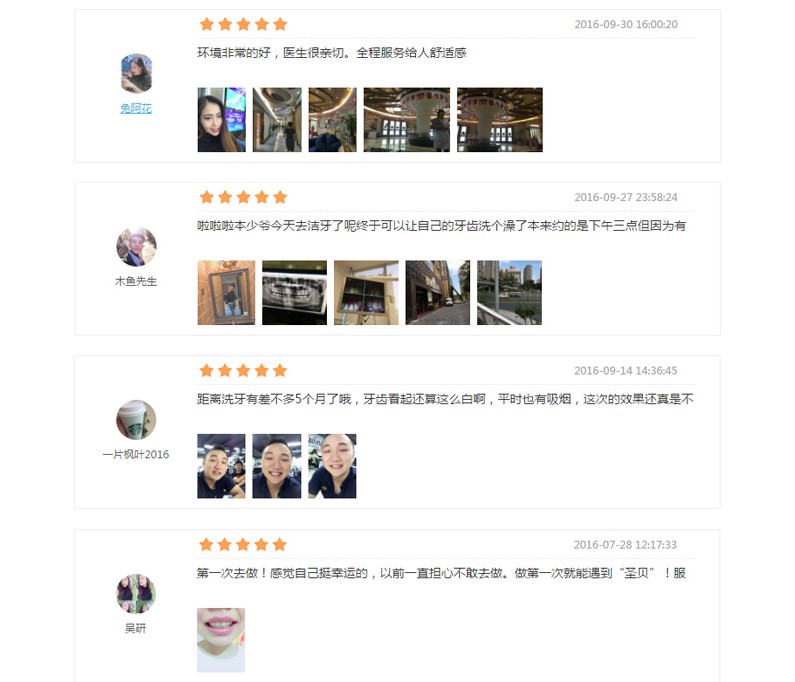
Task: Open 吴研's round avatar
Action: 136,594
